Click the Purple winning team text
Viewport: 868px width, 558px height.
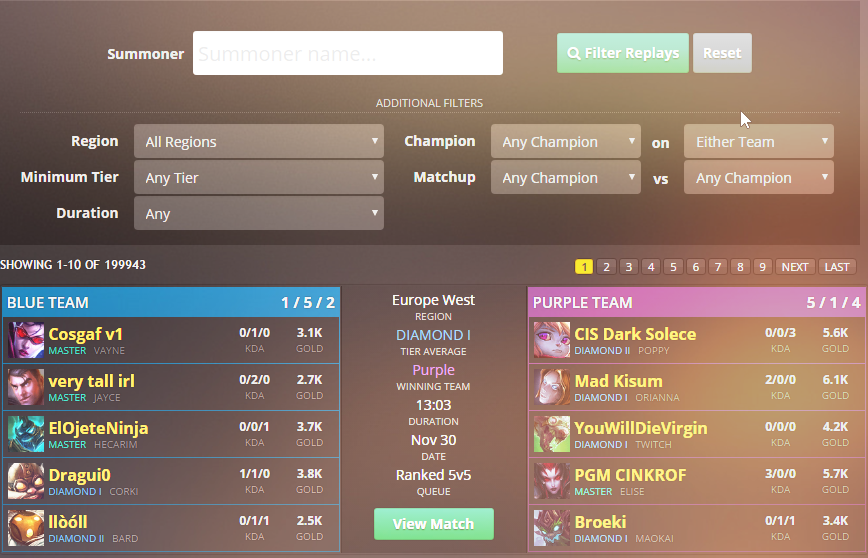point(433,370)
